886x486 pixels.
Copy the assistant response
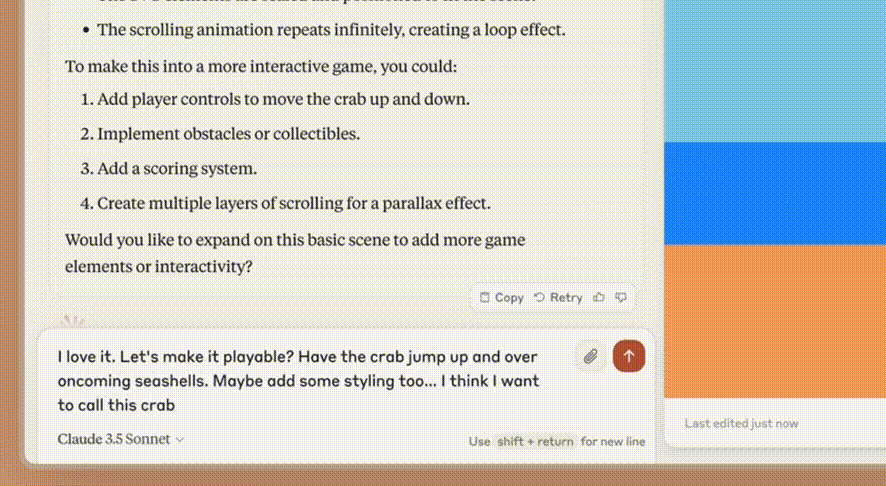(502, 297)
